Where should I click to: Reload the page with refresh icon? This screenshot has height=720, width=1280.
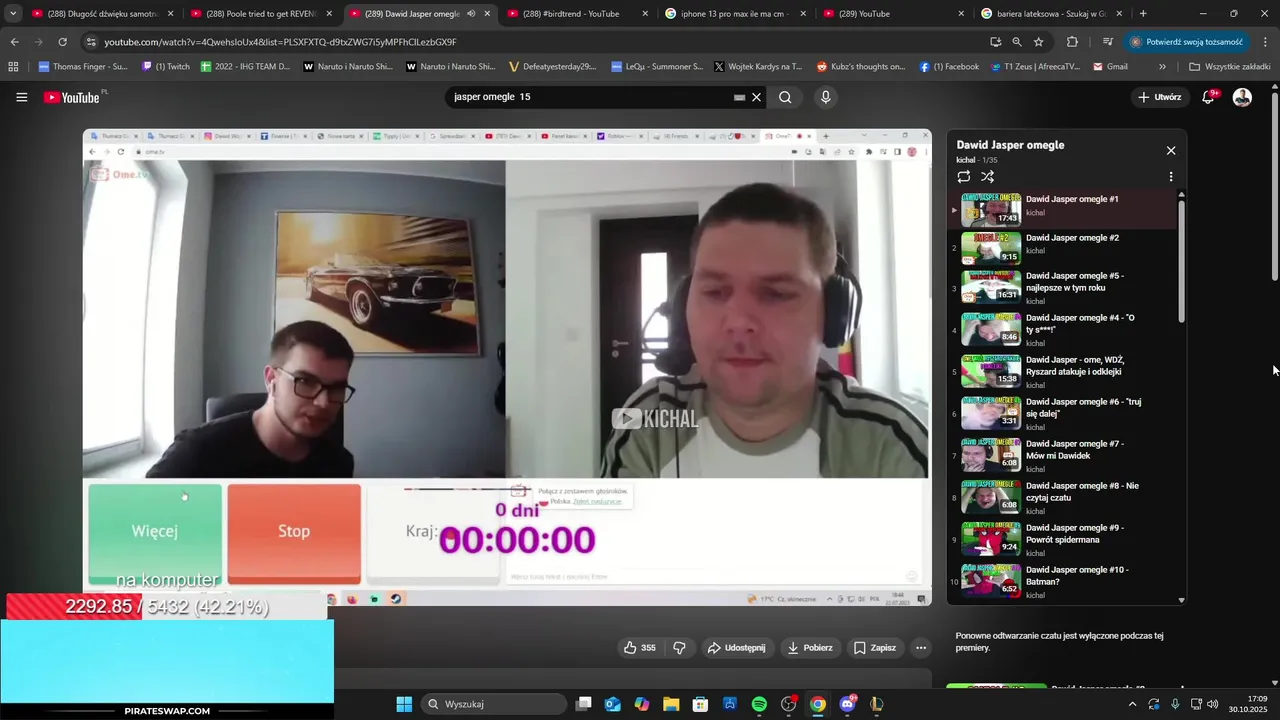[x=62, y=42]
